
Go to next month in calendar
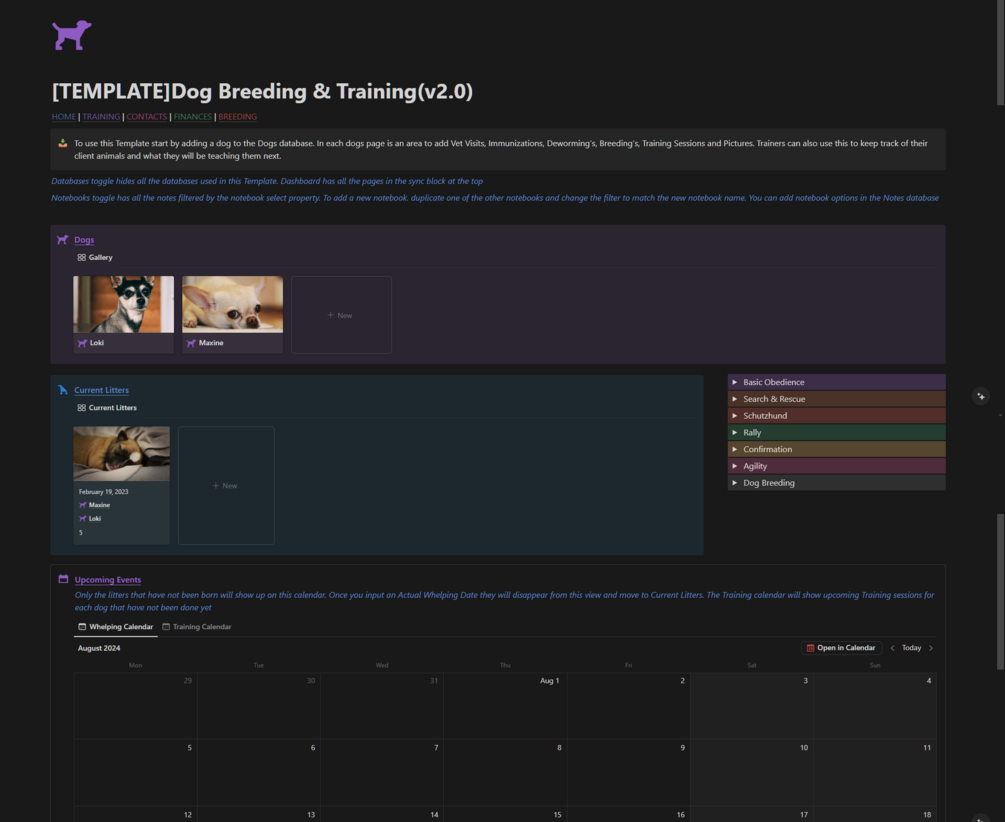931,648
